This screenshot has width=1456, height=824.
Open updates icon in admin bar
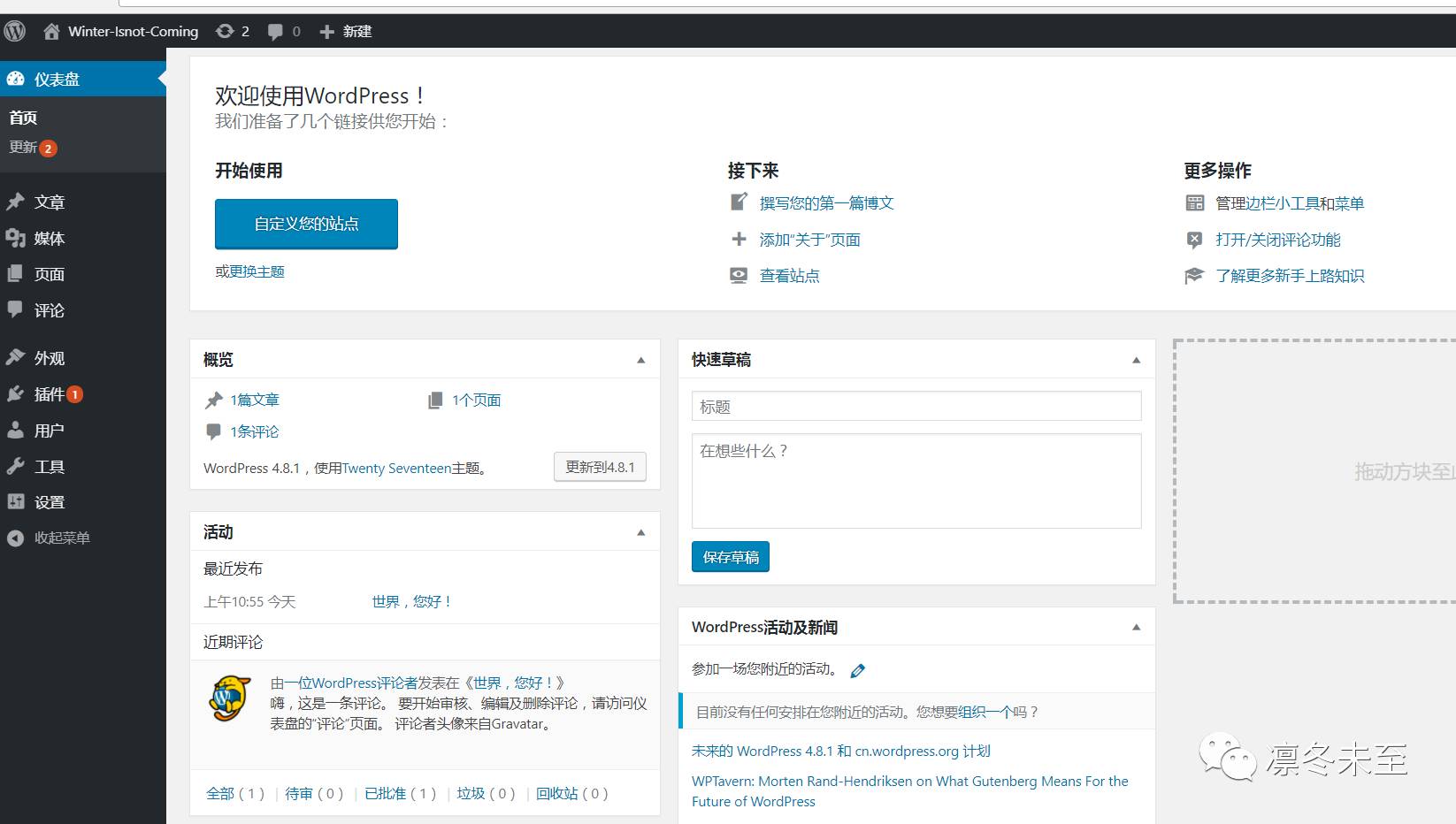tap(225, 32)
